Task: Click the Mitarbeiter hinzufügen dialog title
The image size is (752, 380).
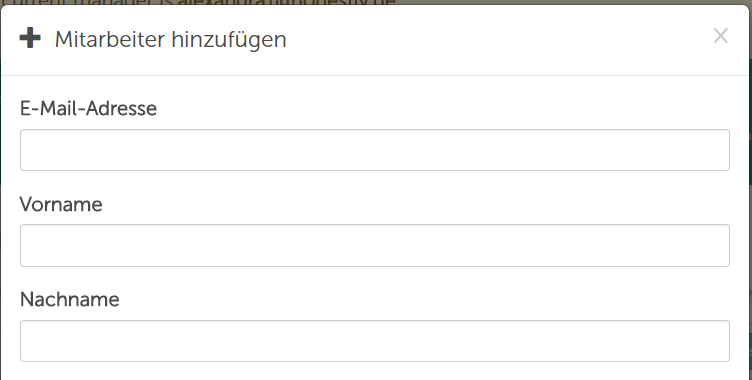Action: click(x=171, y=39)
